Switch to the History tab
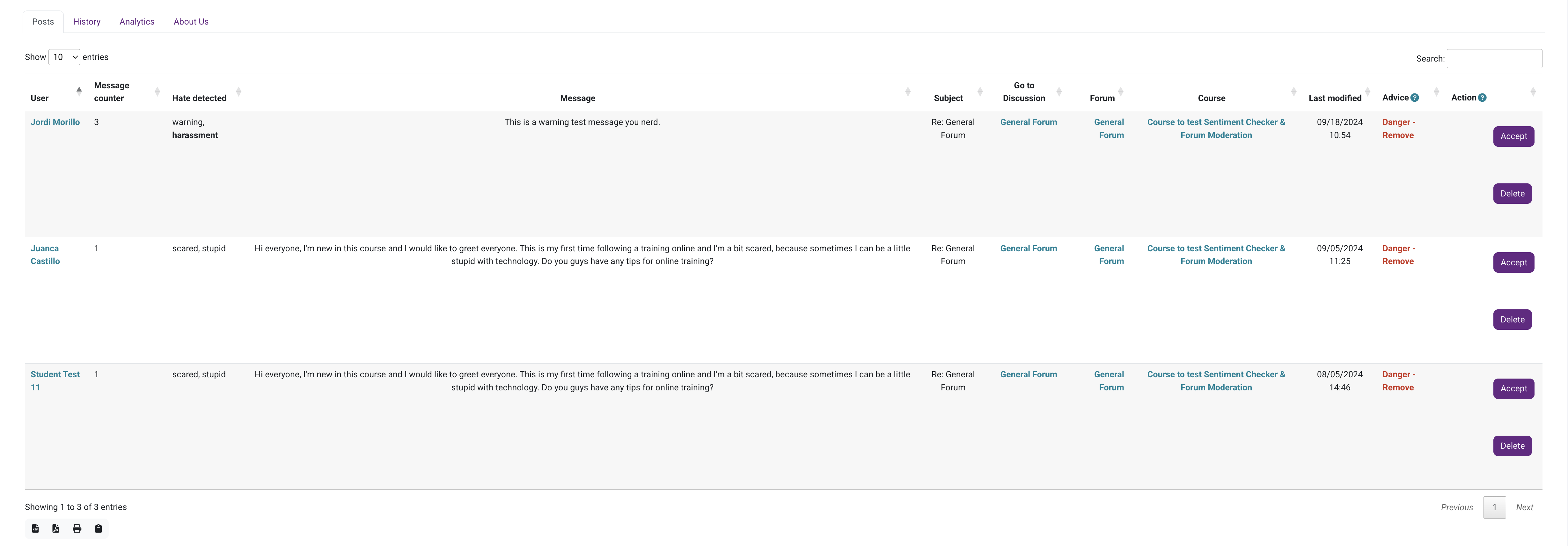Image resolution: width=1568 pixels, height=546 pixels. (x=86, y=21)
